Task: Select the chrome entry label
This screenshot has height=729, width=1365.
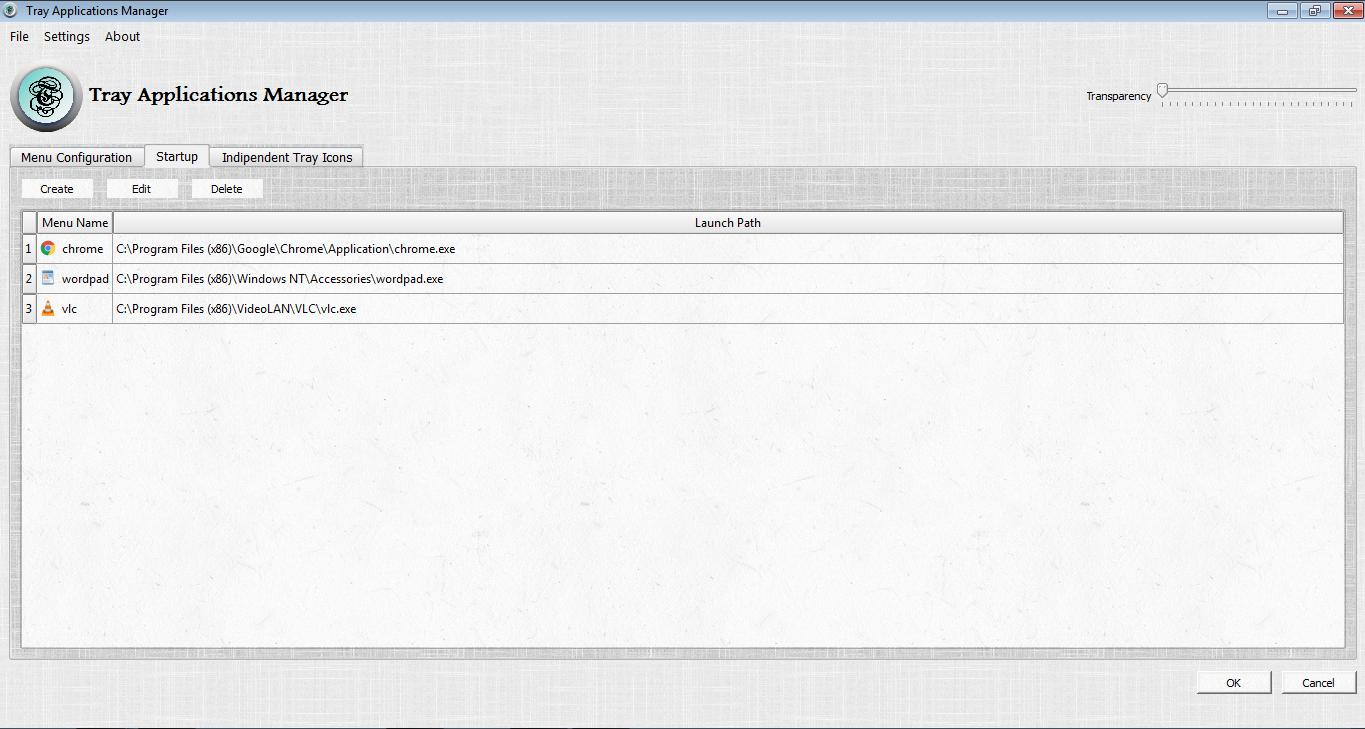Action: click(83, 248)
